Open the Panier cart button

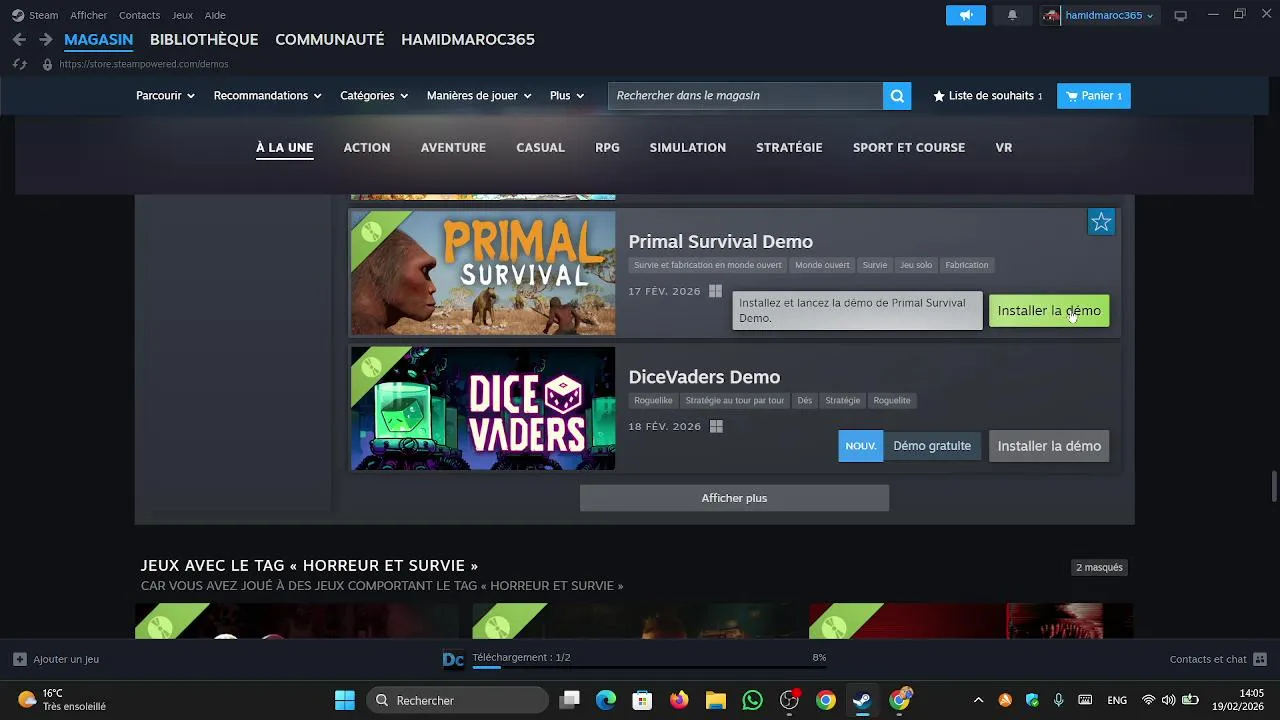coord(1094,96)
